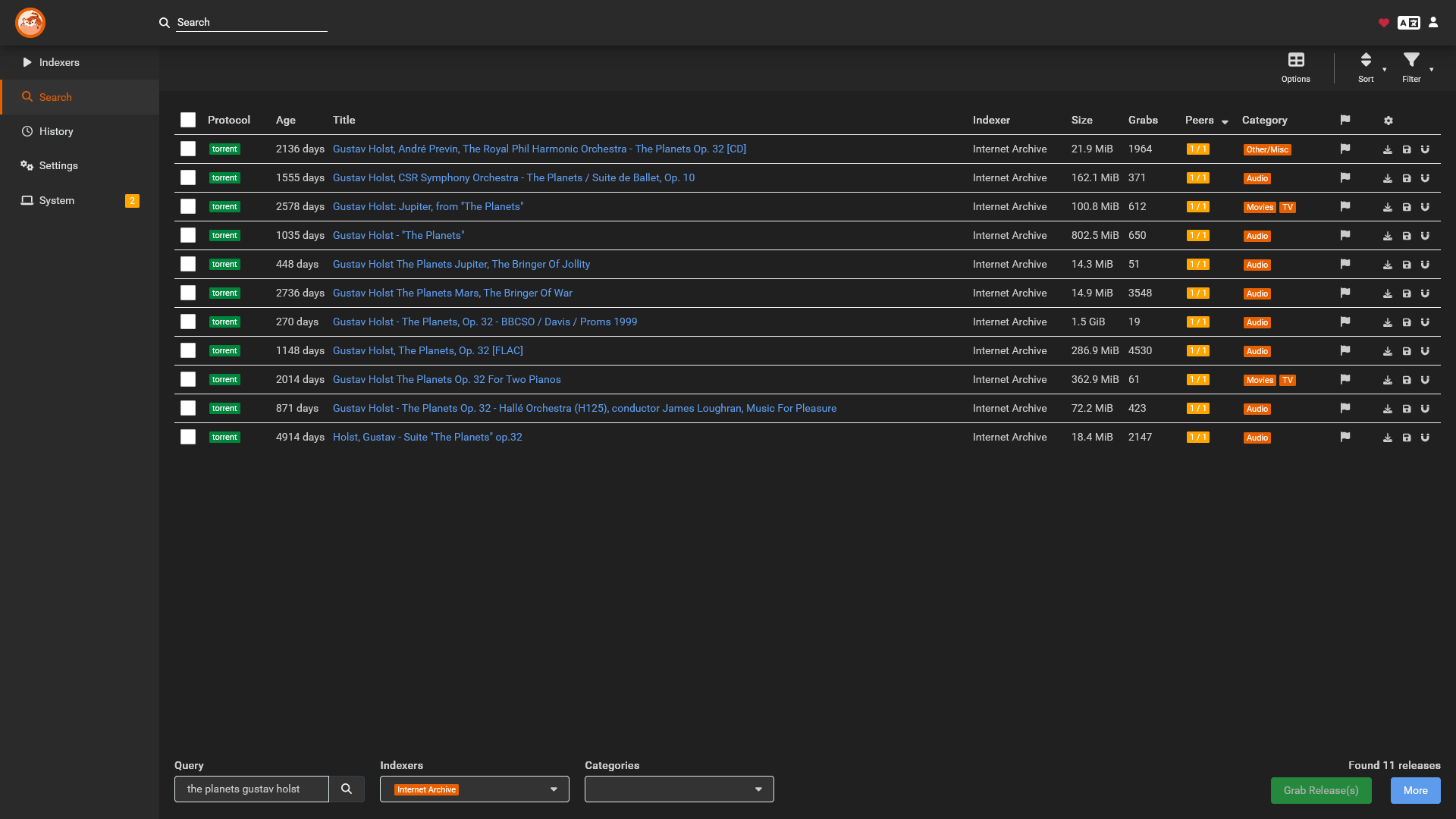
Task: Check the CSR Symphony Orchestra row
Action: point(188,177)
